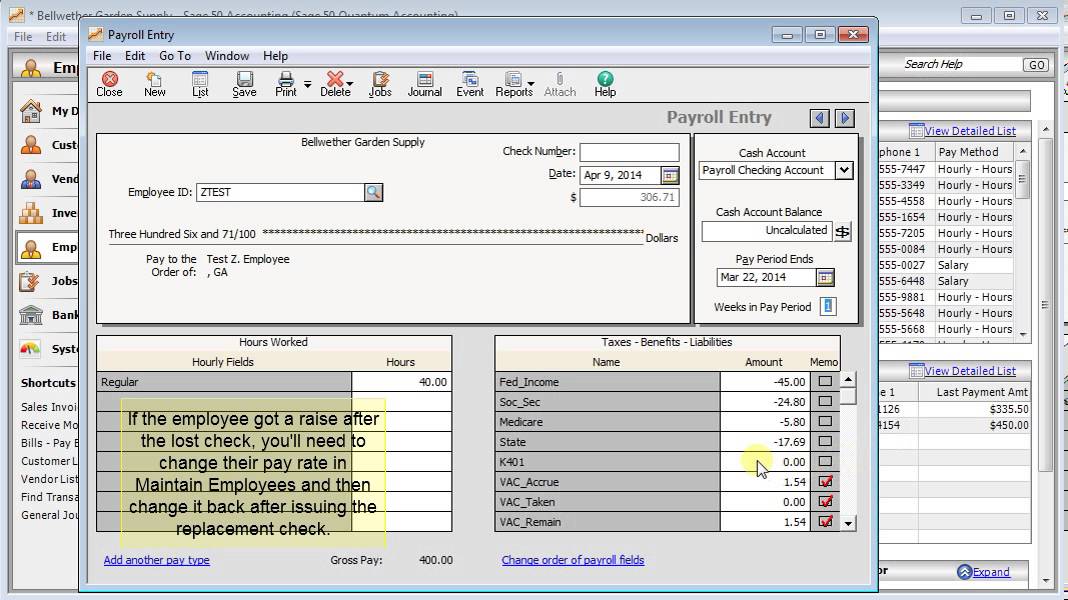
Task: Click the Event toolbar icon
Action: pyautogui.click(x=470, y=84)
